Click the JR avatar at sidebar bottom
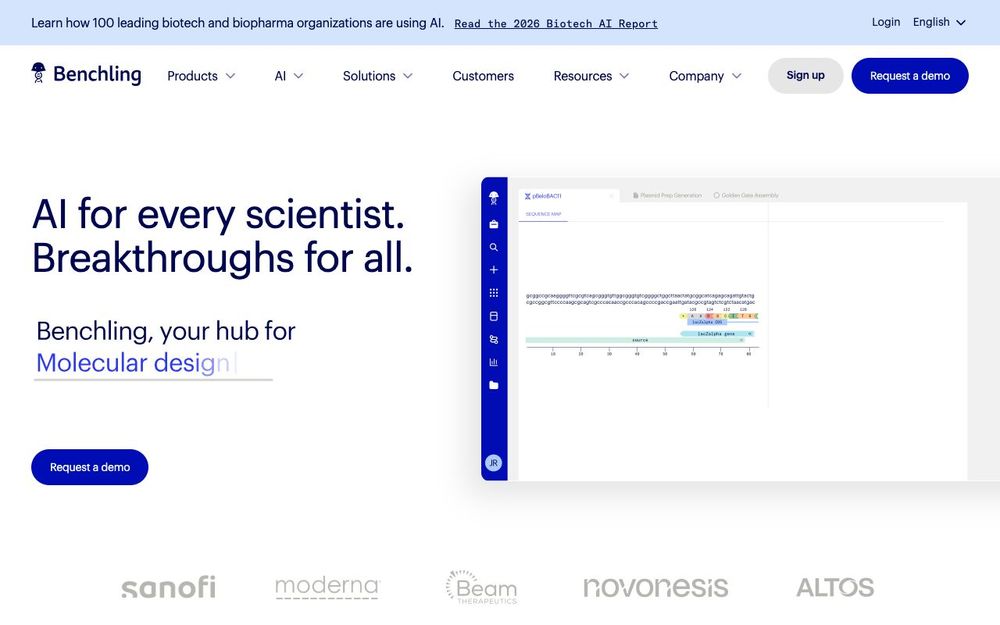 coord(493,462)
